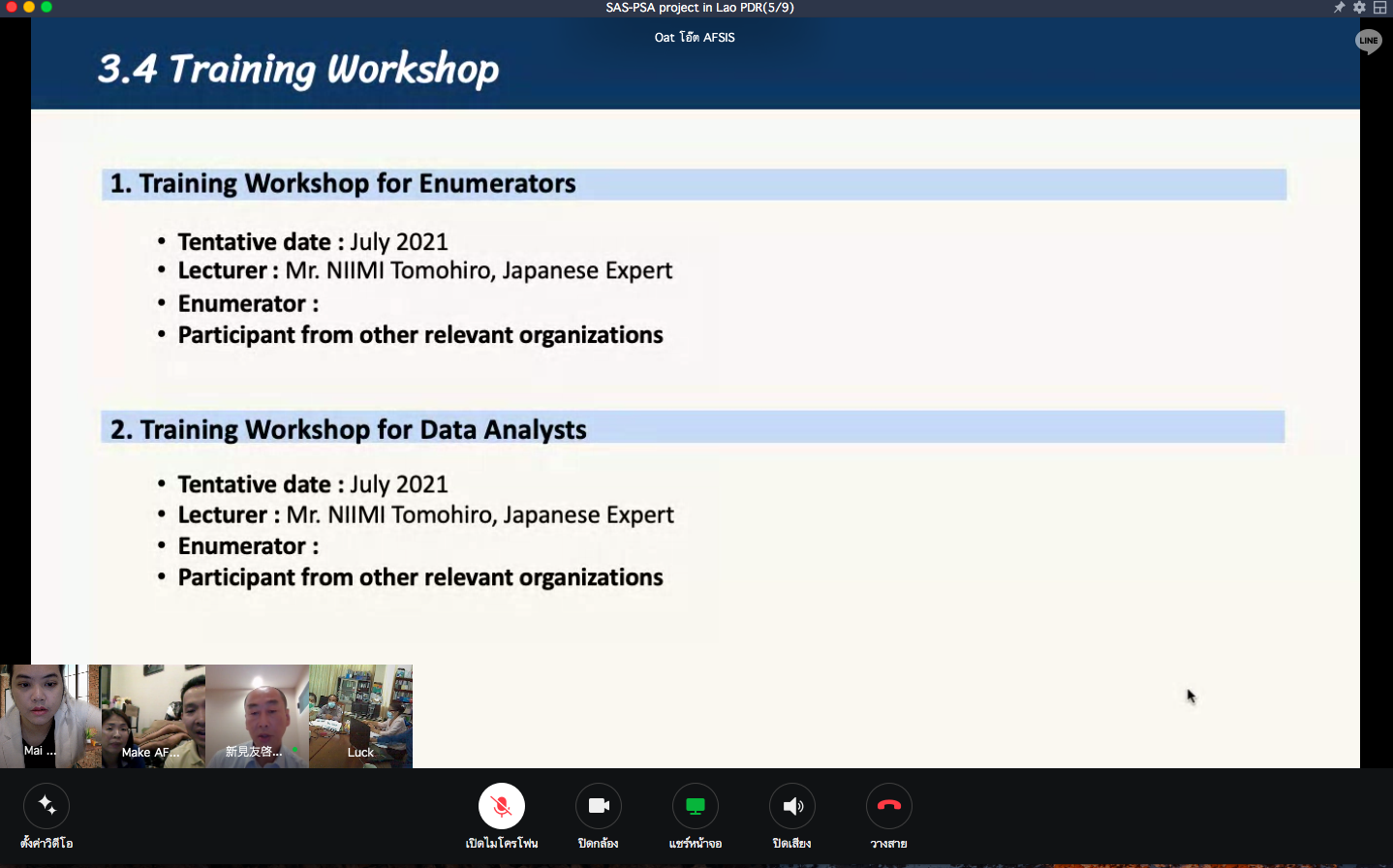Viewport: 1393px width, 868px height.
Task: Pin the call window on top
Action: tap(1339, 8)
